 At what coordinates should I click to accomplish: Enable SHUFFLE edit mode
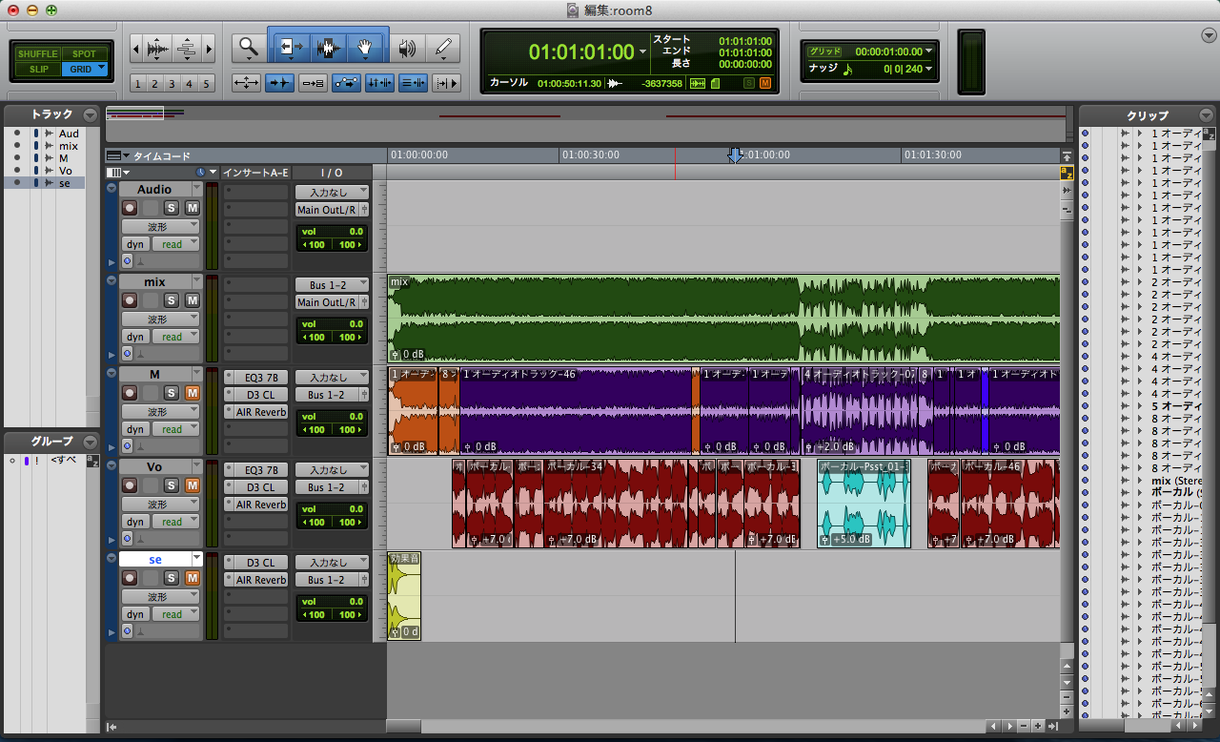pyautogui.click(x=38, y=54)
